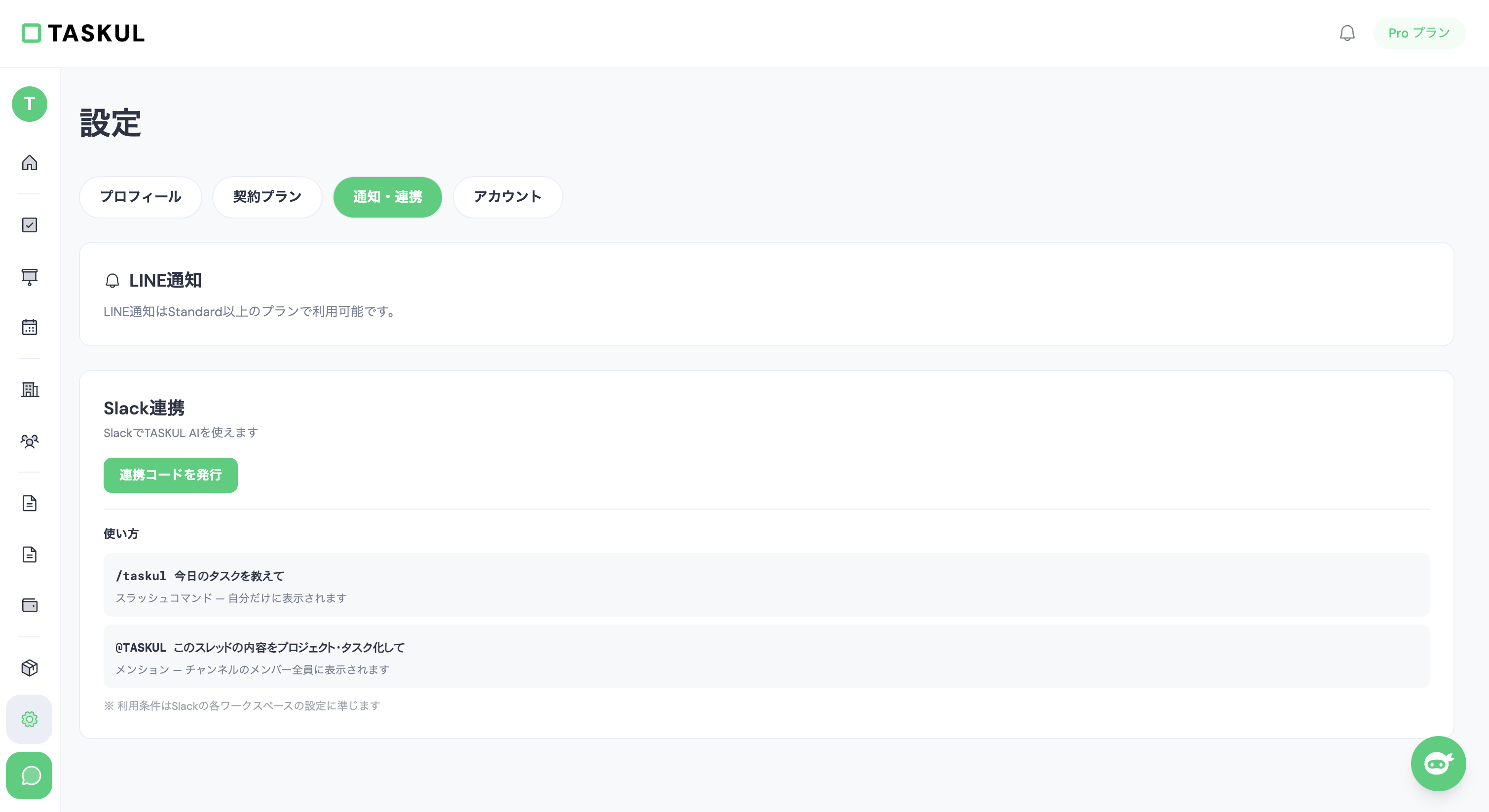Click the 連携コードを発行 button
The width and height of the screenshot is (1489, 812).
tap(170, 475)
